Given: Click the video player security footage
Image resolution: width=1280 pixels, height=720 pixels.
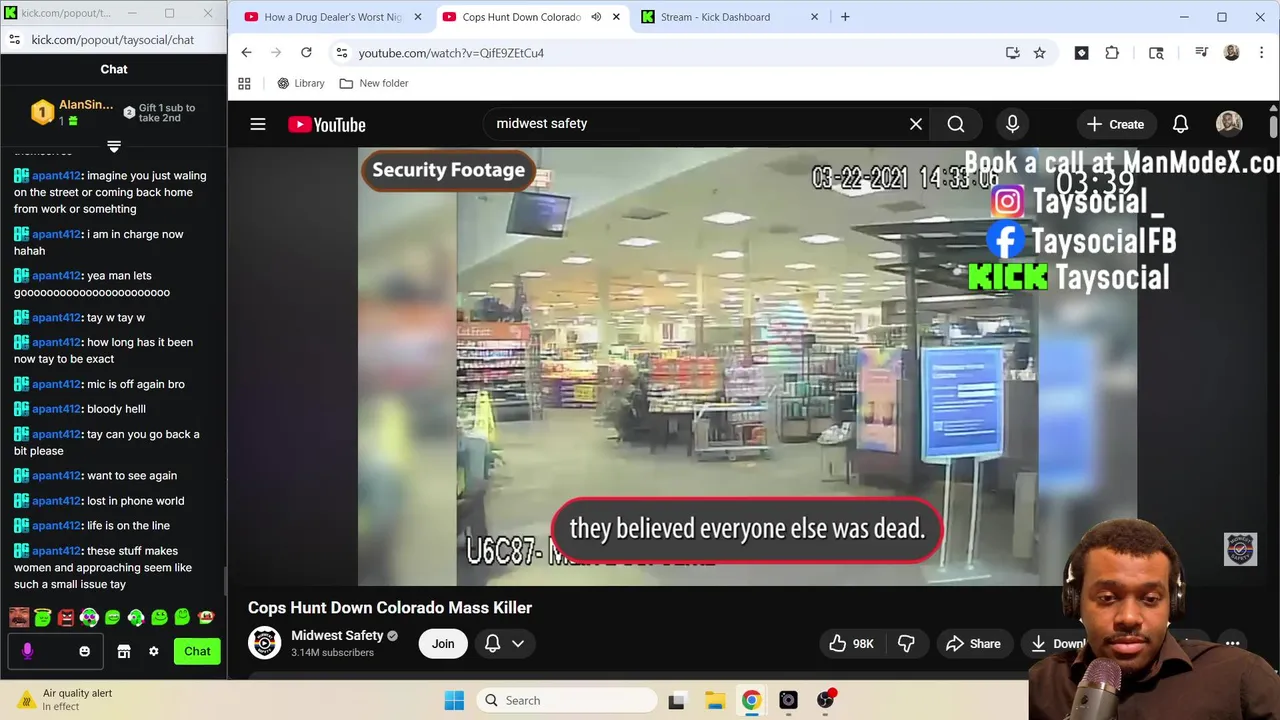Looking at the screenshot, I should 747,366.
